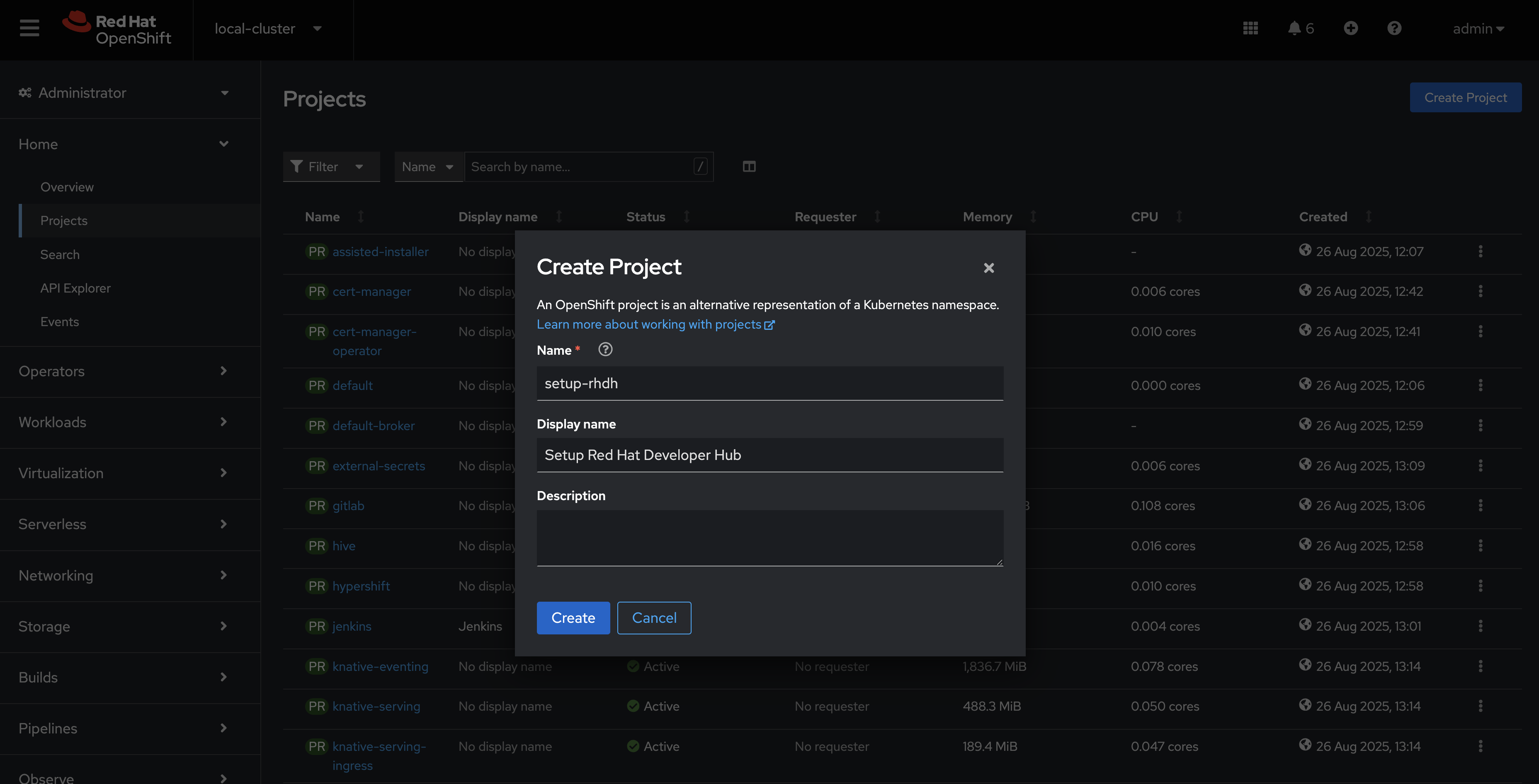
Task: Open kebab menu for knative-serving row
Action: 1481,707
